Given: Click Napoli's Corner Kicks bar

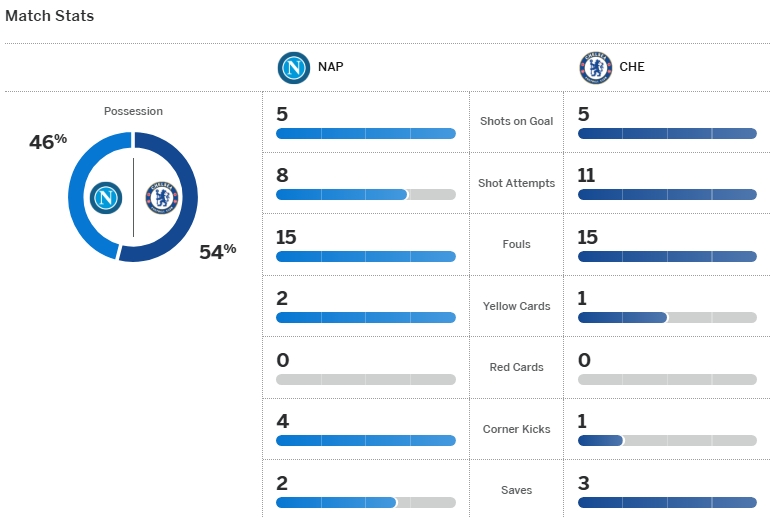Looking at the screenshot, I should (365, 441).
